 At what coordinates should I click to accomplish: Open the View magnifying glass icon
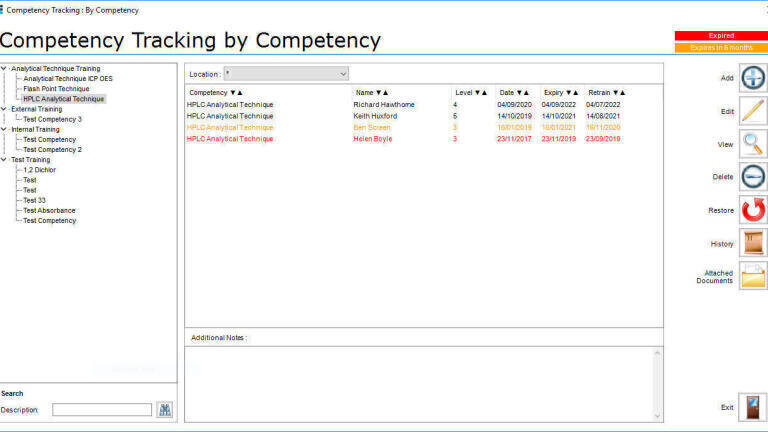point(753,144)
